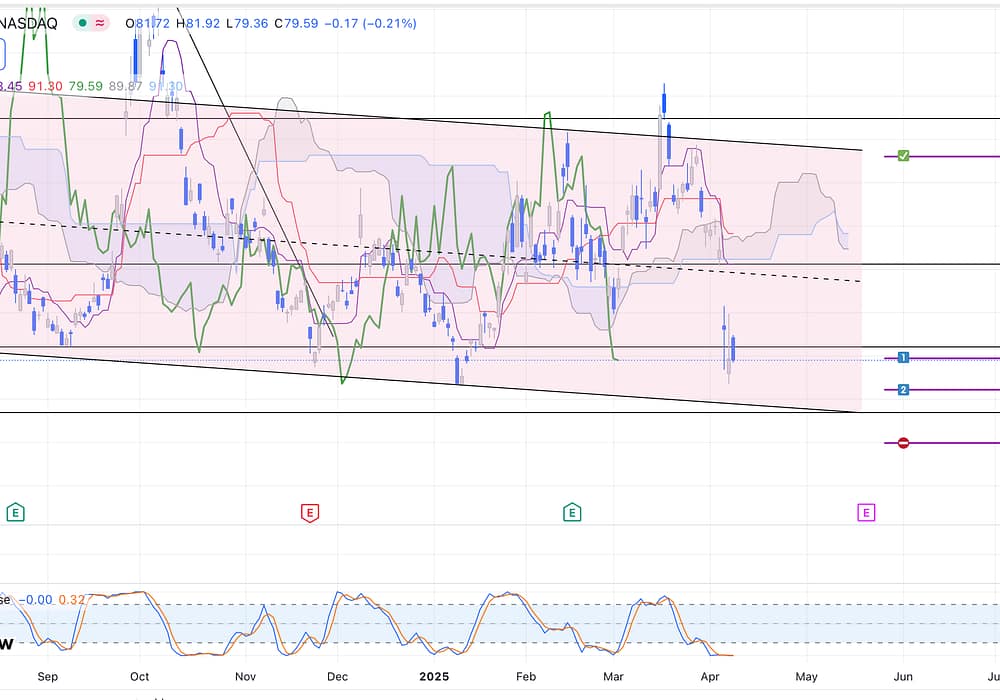Screen dimensions: 1000x700
Task: Click the percent change -0.21% readout
Action: click(x=381, y=23)
